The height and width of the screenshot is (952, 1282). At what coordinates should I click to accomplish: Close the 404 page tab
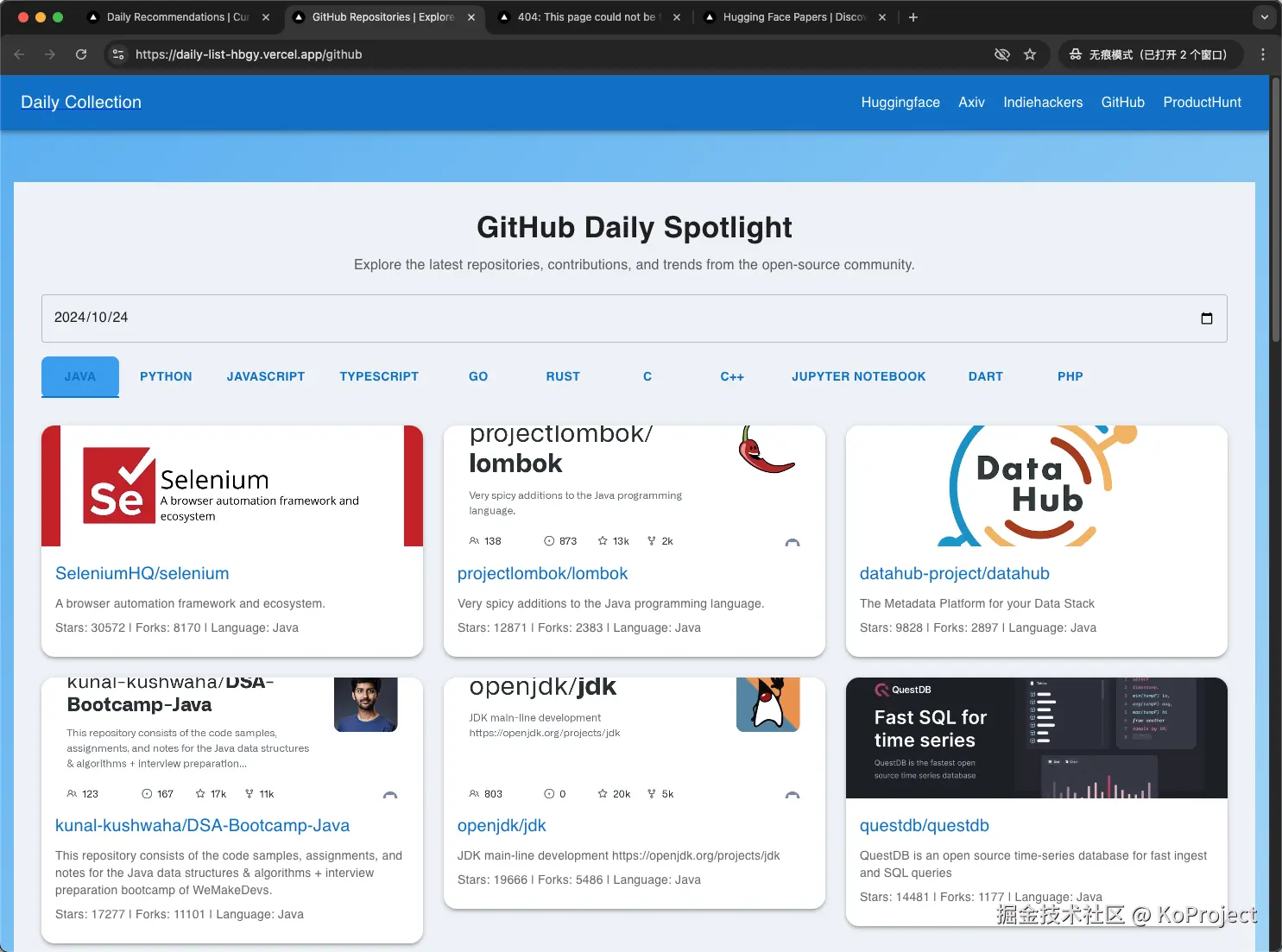(x=677, y=17)
